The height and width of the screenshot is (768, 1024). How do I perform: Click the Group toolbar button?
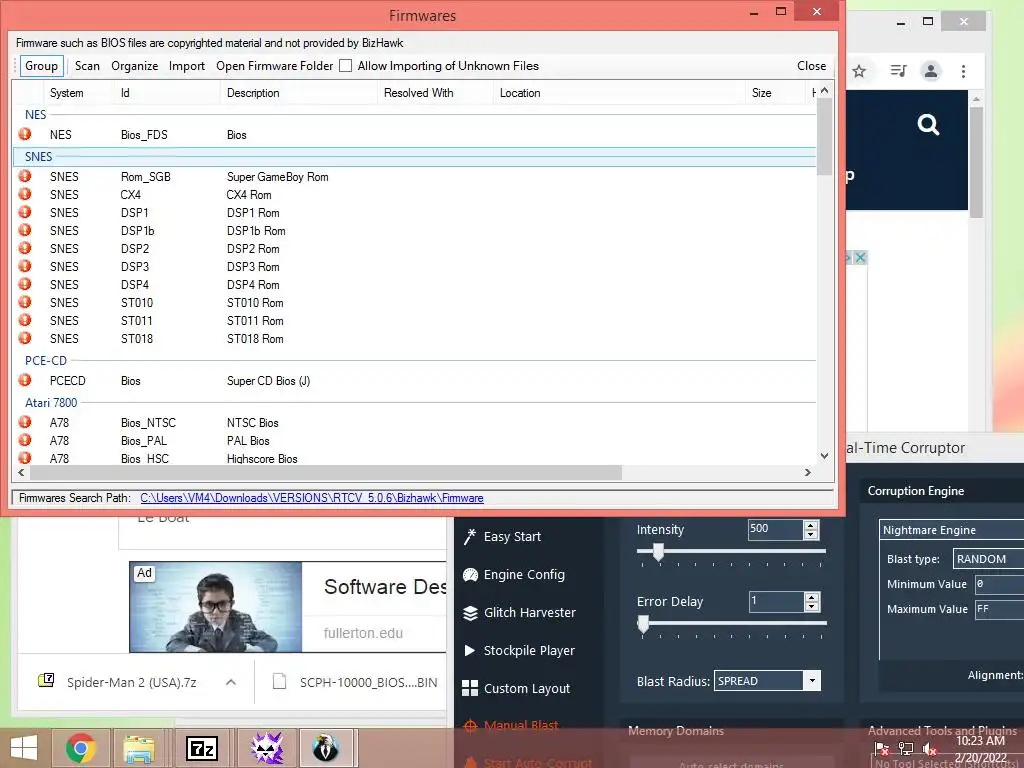tap(41, 66)
